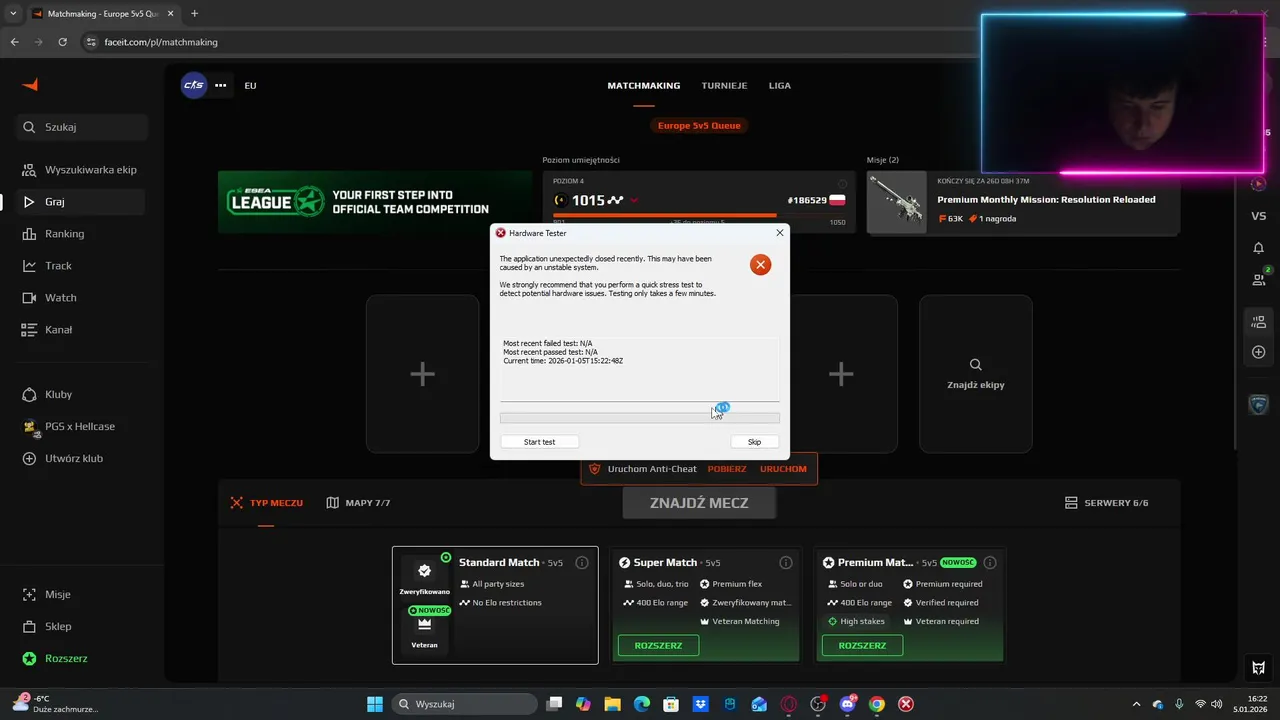Show info for Premium Match
The height and width of the screenshot is (720, 1280).
tap(989, 563)
